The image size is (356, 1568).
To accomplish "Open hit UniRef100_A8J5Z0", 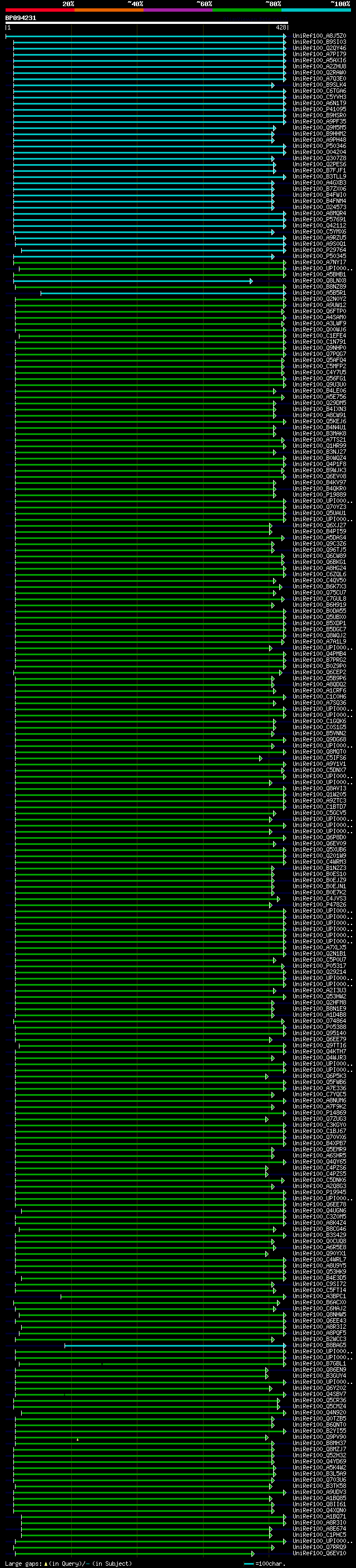I will [319, 36].
